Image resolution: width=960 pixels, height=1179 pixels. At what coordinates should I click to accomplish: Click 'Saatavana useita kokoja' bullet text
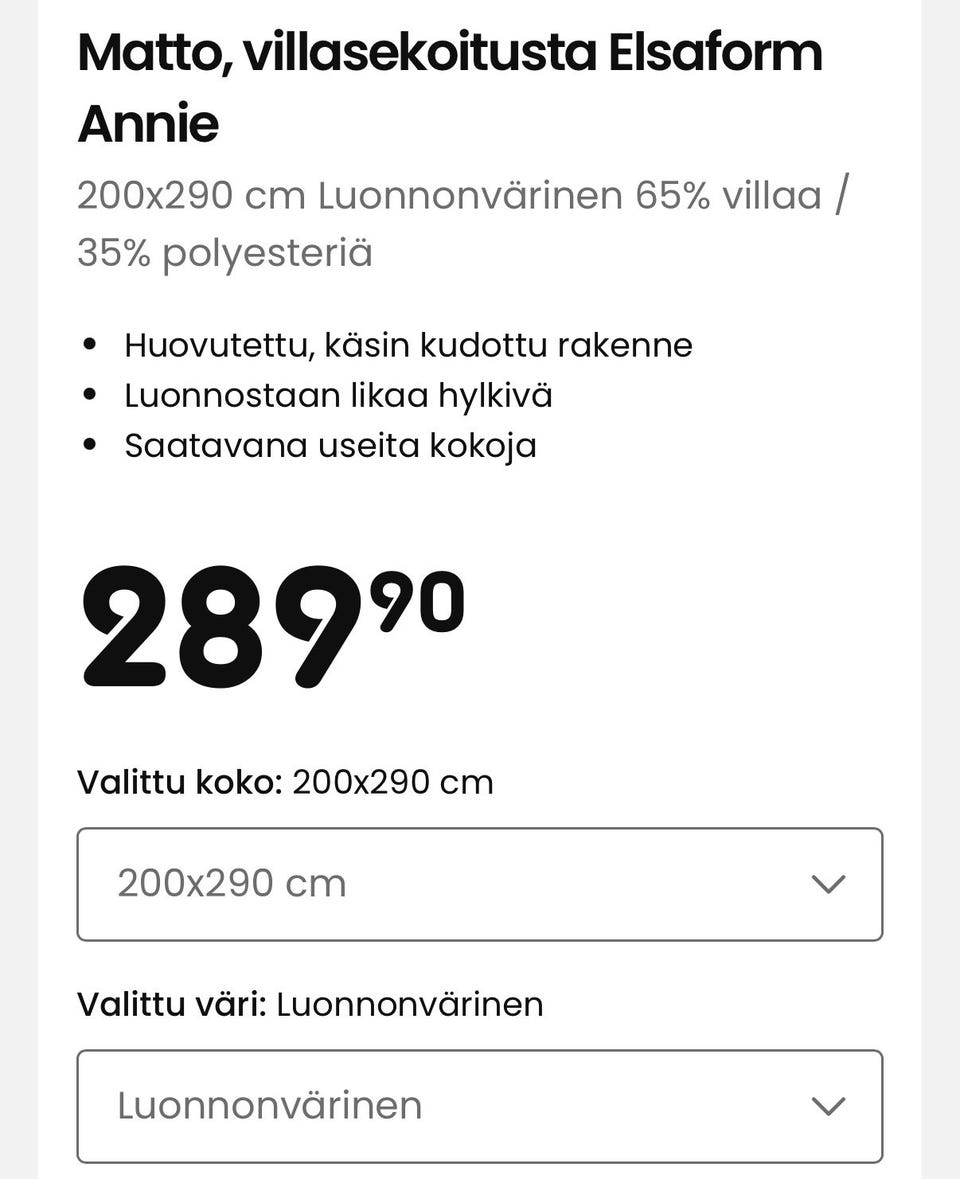coord(330,445)
